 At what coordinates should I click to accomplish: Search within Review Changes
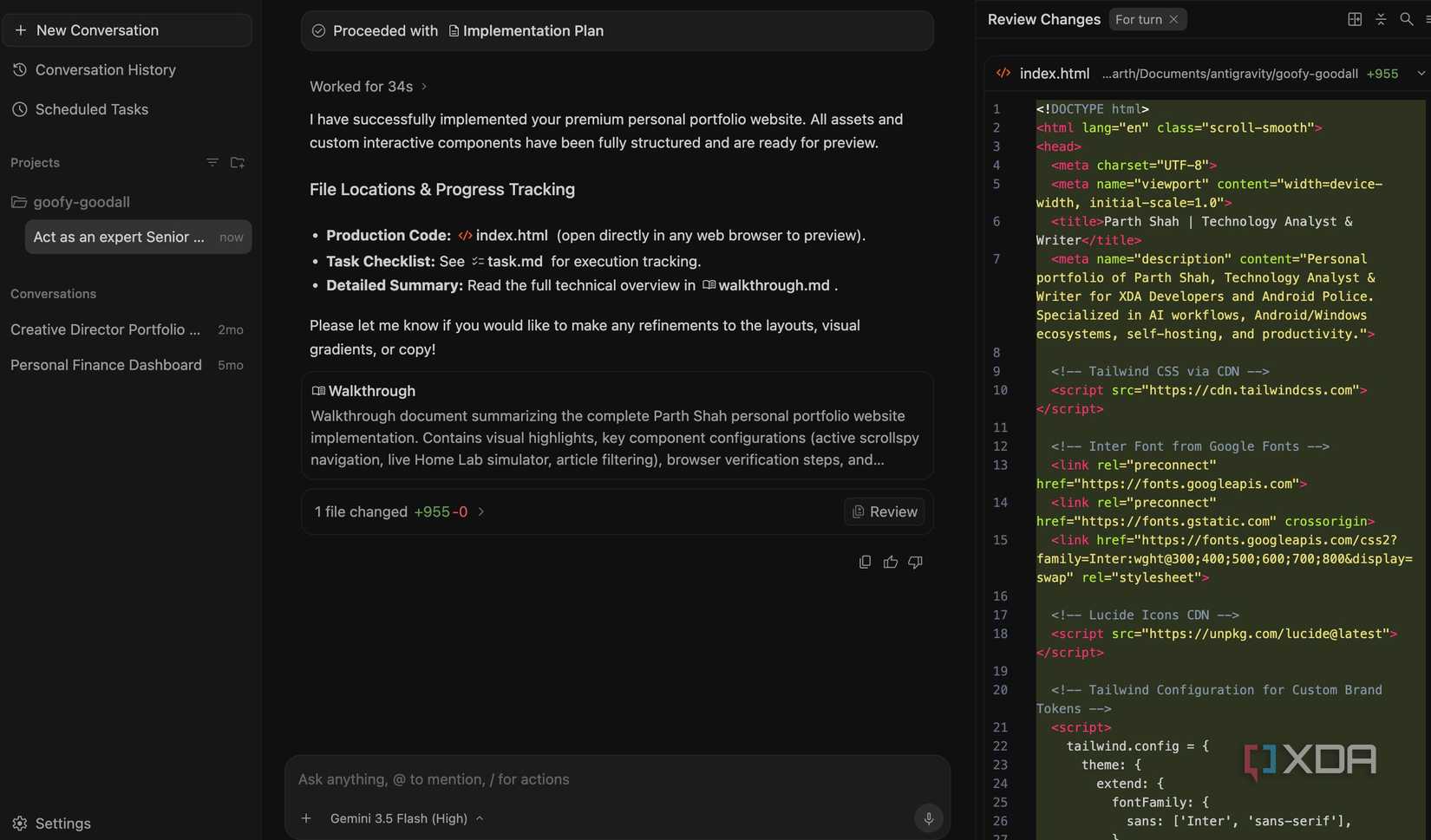pos(1407,19)
